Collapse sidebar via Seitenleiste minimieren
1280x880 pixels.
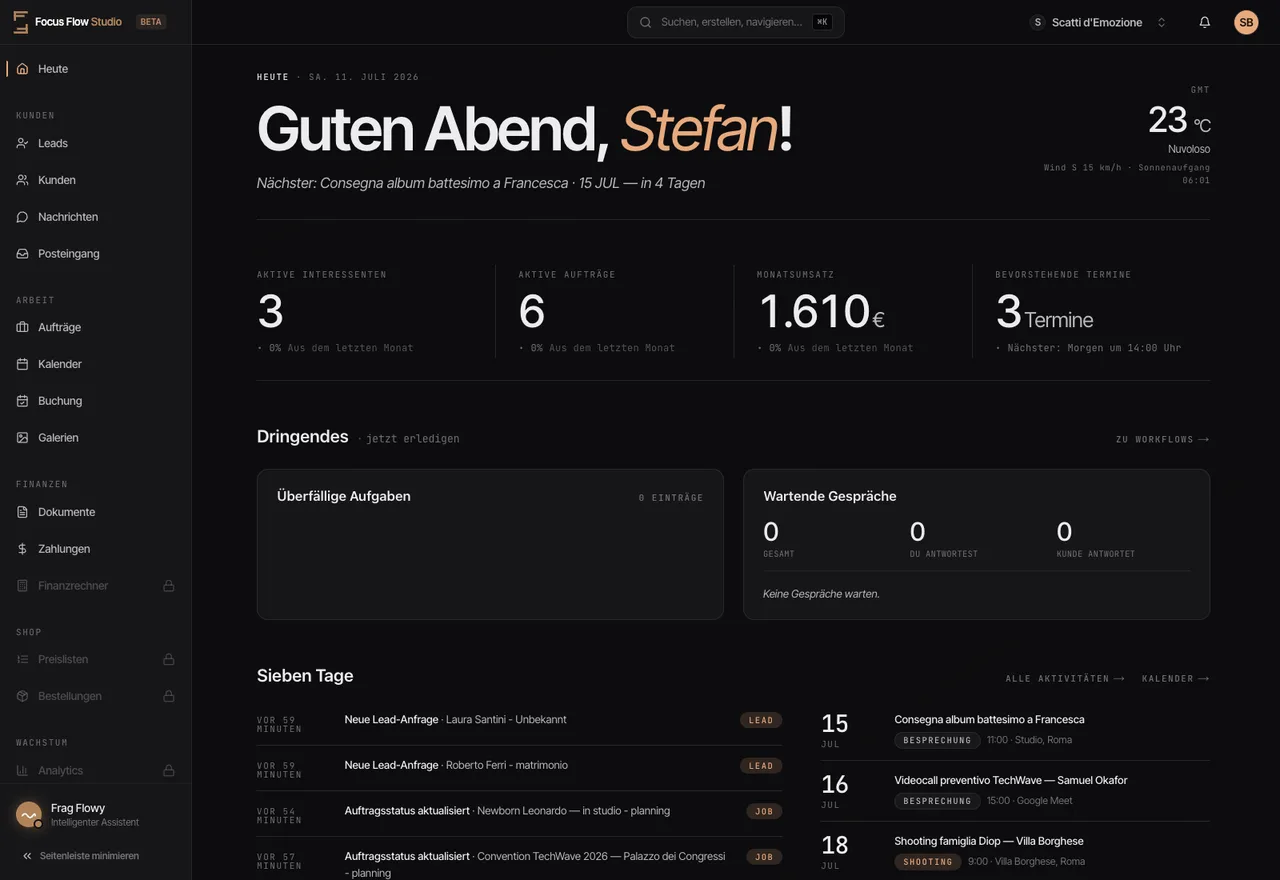[80, 856]
